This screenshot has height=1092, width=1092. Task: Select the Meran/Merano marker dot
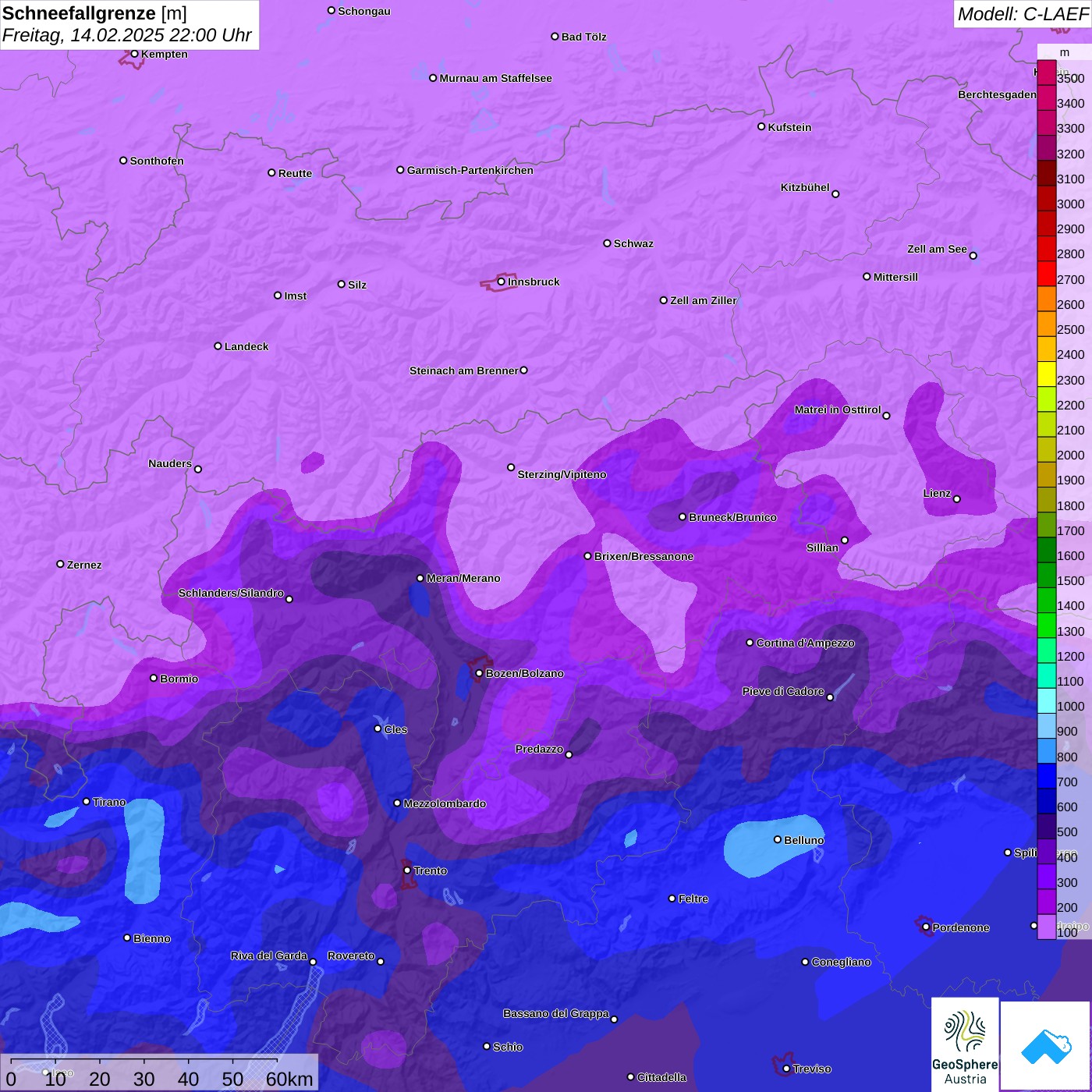[420, 578]
